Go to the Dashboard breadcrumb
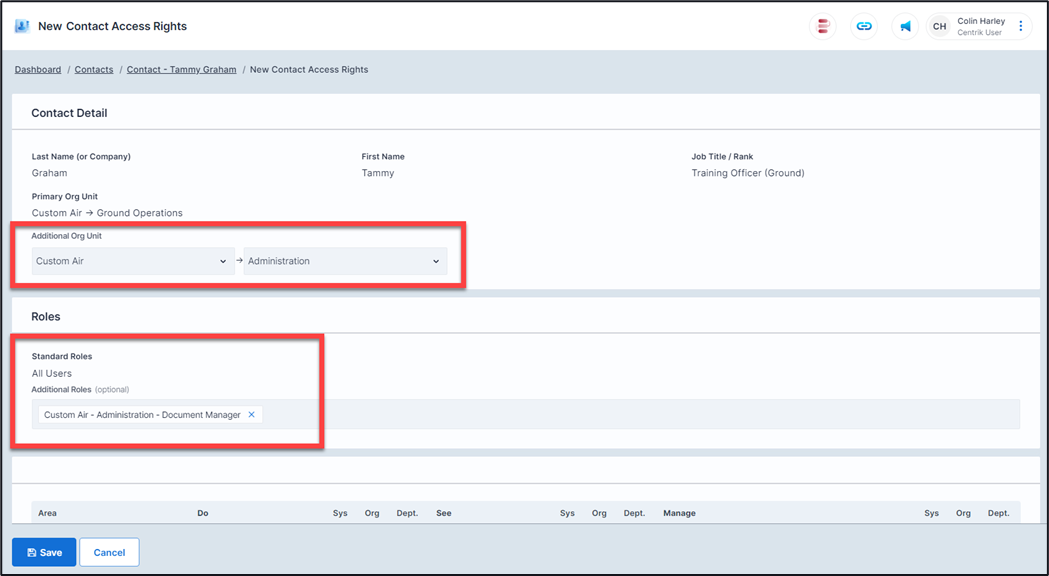Image resolution: width=1049 pixels, height=576 pixels. point(38,70)
